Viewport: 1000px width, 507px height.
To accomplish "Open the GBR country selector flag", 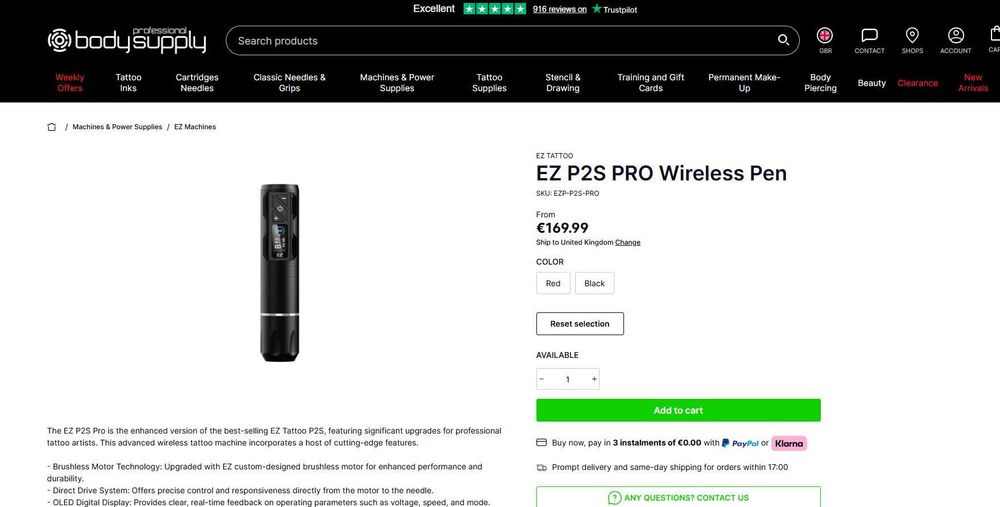I will [825, 36].
